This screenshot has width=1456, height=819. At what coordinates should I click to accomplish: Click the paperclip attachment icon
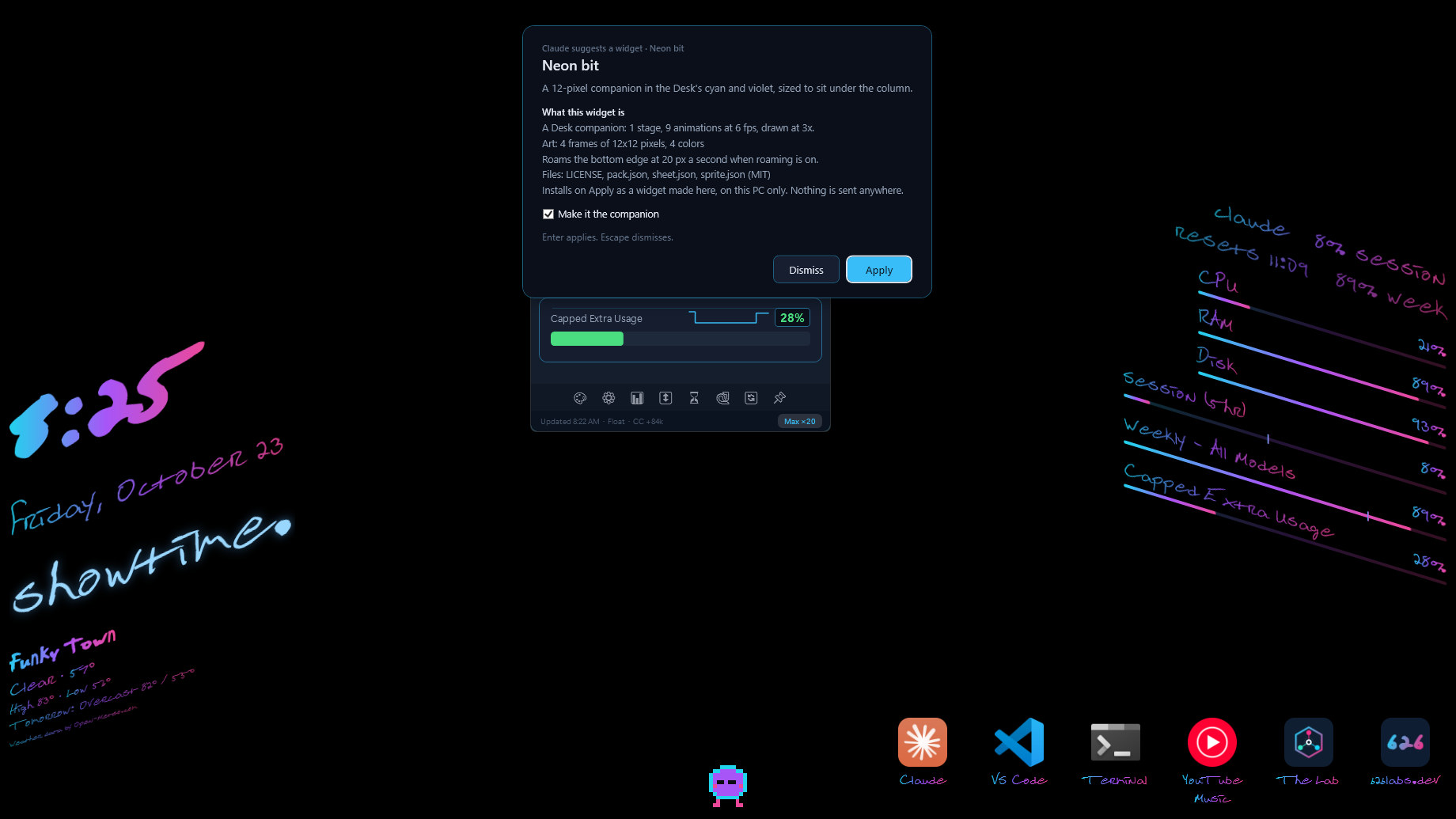pyautogui.click(x=722, y=398)
